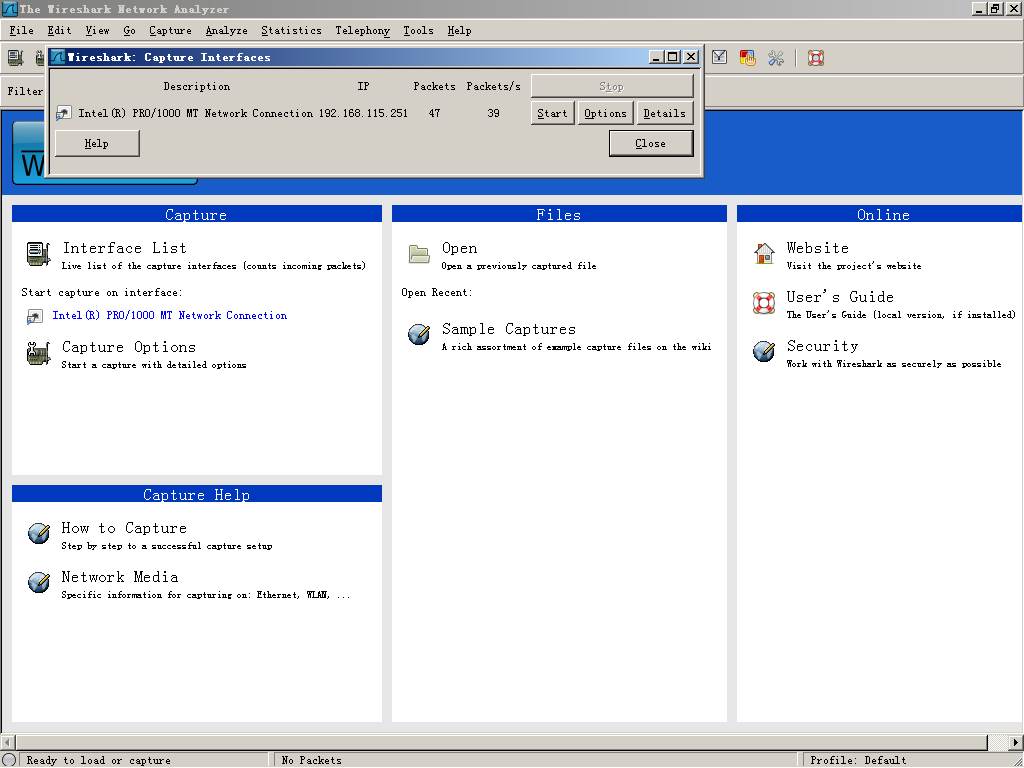Click Ready to load or capture text

pos(99,761)
